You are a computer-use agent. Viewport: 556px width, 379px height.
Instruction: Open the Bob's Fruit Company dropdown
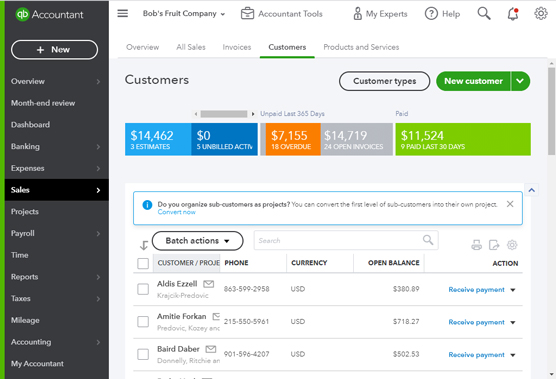[x=184, y=13]
